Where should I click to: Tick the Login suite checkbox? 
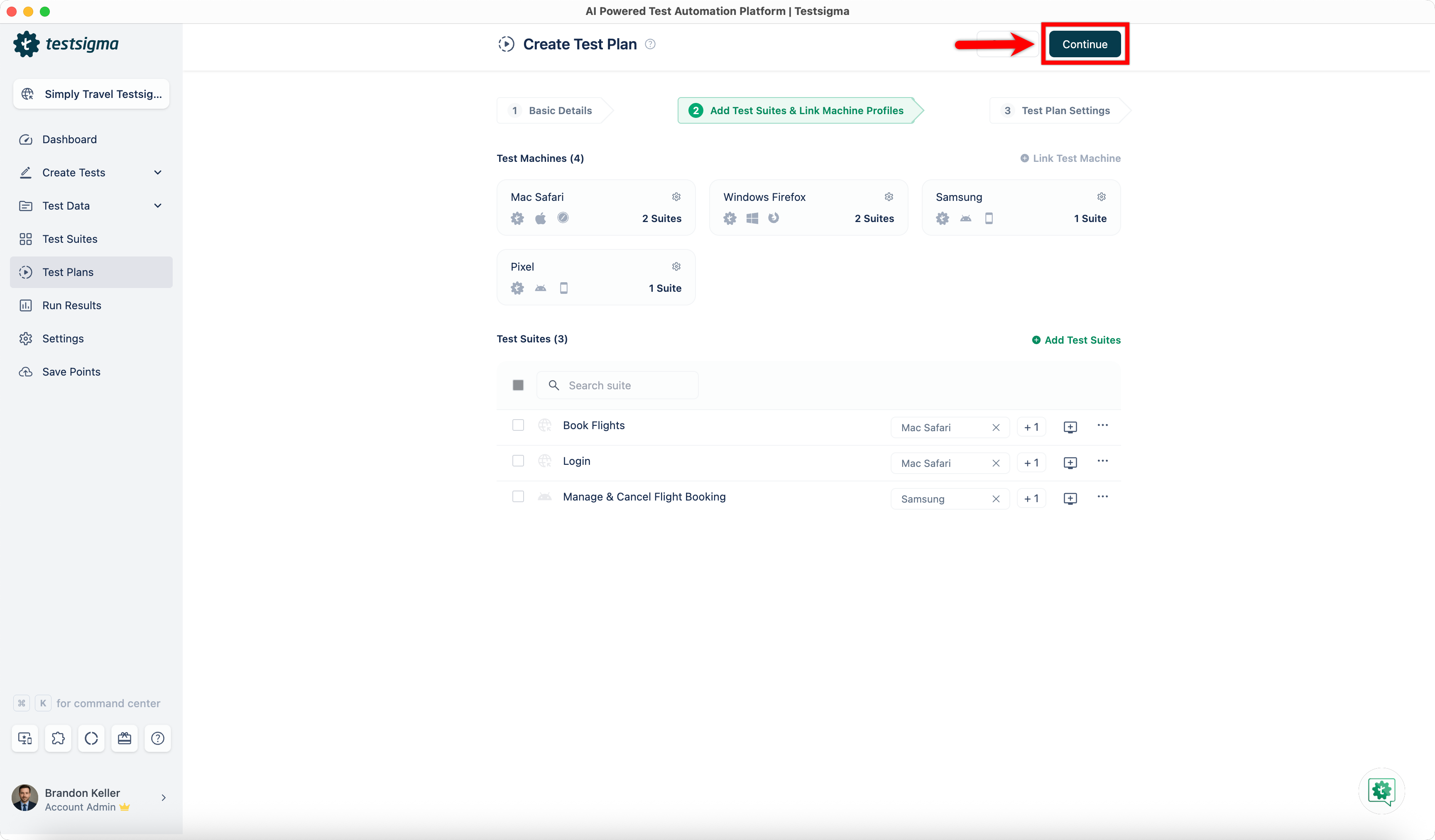(x=518, y=461)
